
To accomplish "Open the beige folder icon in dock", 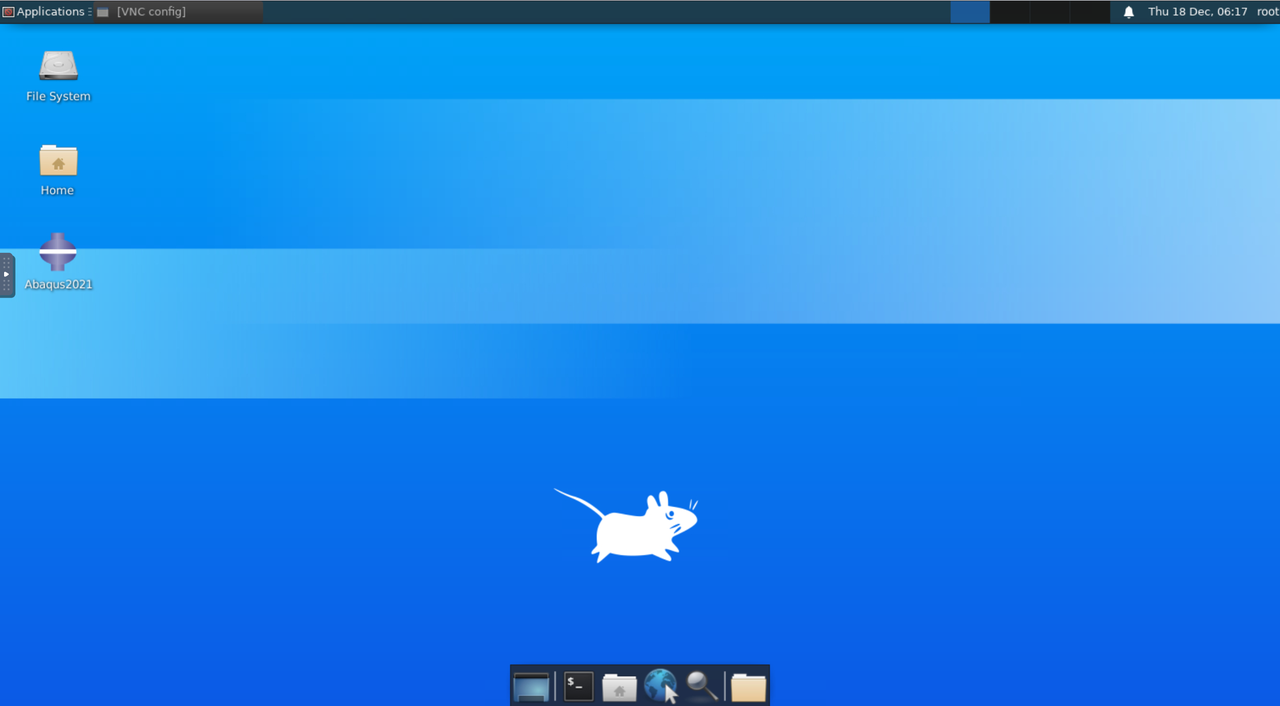I will point(748,686).
